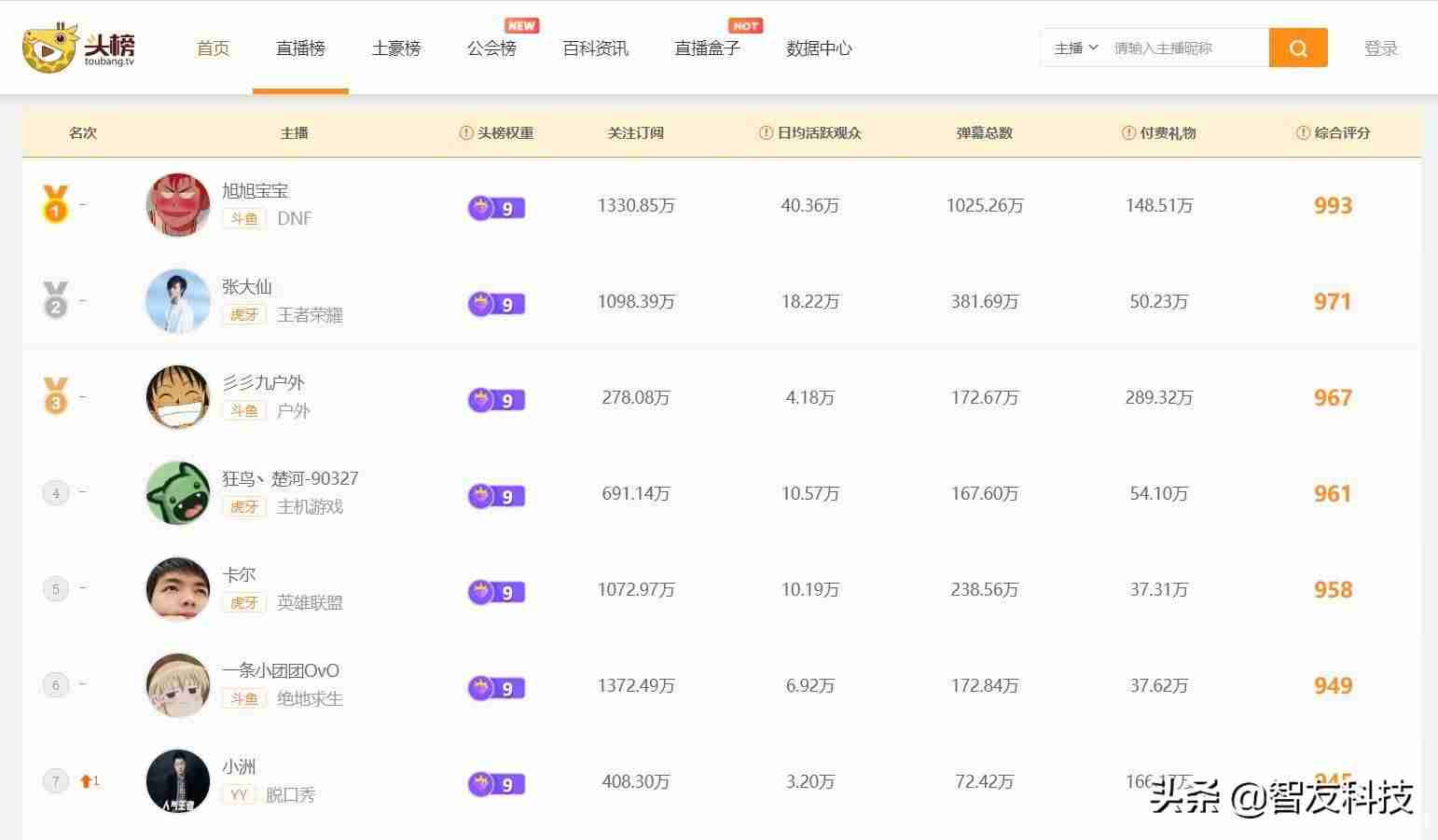Open streamer 彡彡九户外's name link
1438x840 pixels.
point(264,383)
